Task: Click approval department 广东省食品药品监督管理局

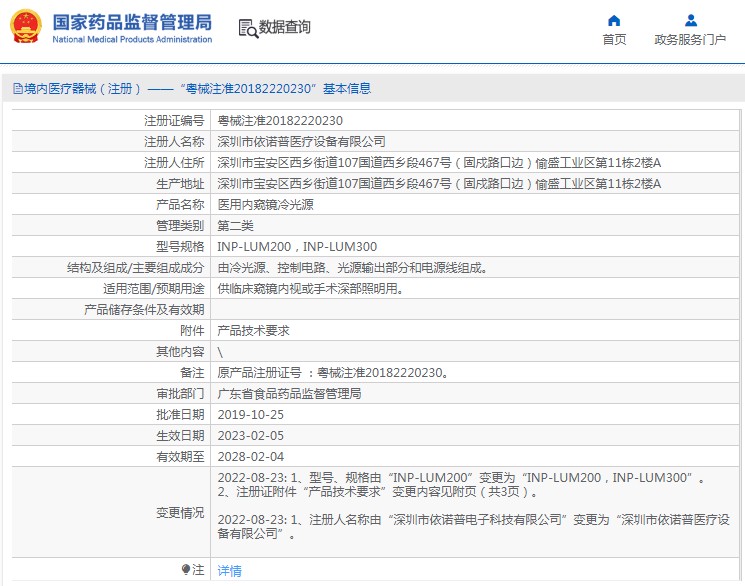Action: [x=289, y=393]
